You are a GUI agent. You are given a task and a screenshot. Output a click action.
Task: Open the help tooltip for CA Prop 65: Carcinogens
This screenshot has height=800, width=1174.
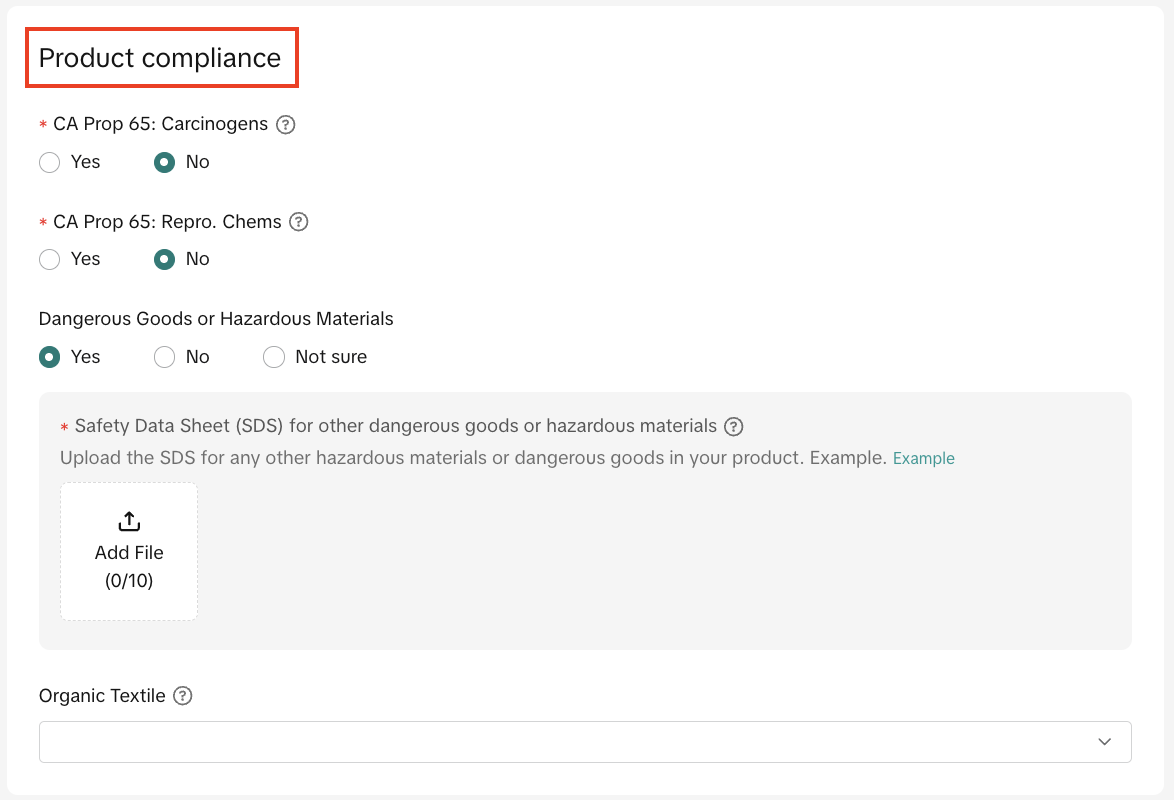coord(286,124)
